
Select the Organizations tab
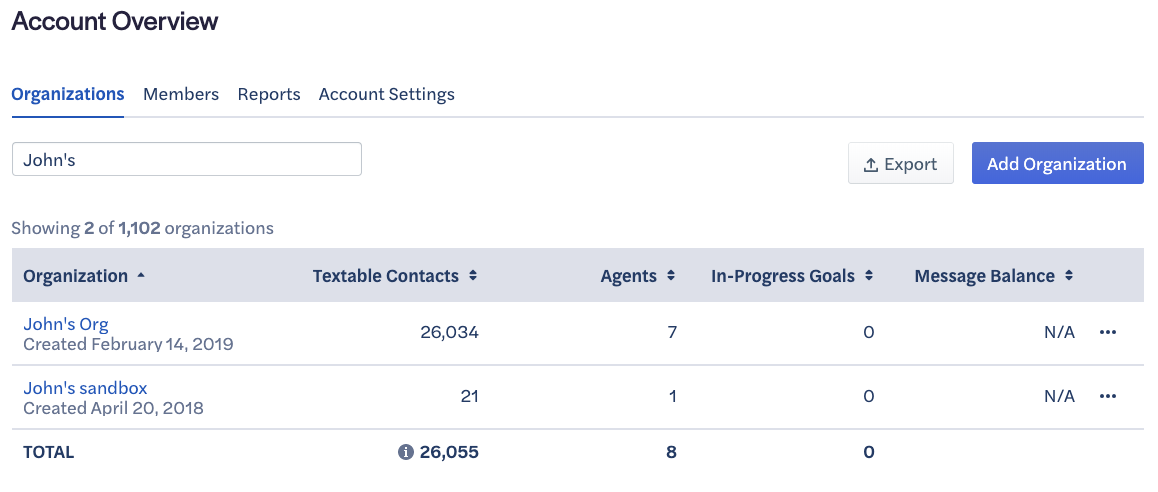(67, 95)
